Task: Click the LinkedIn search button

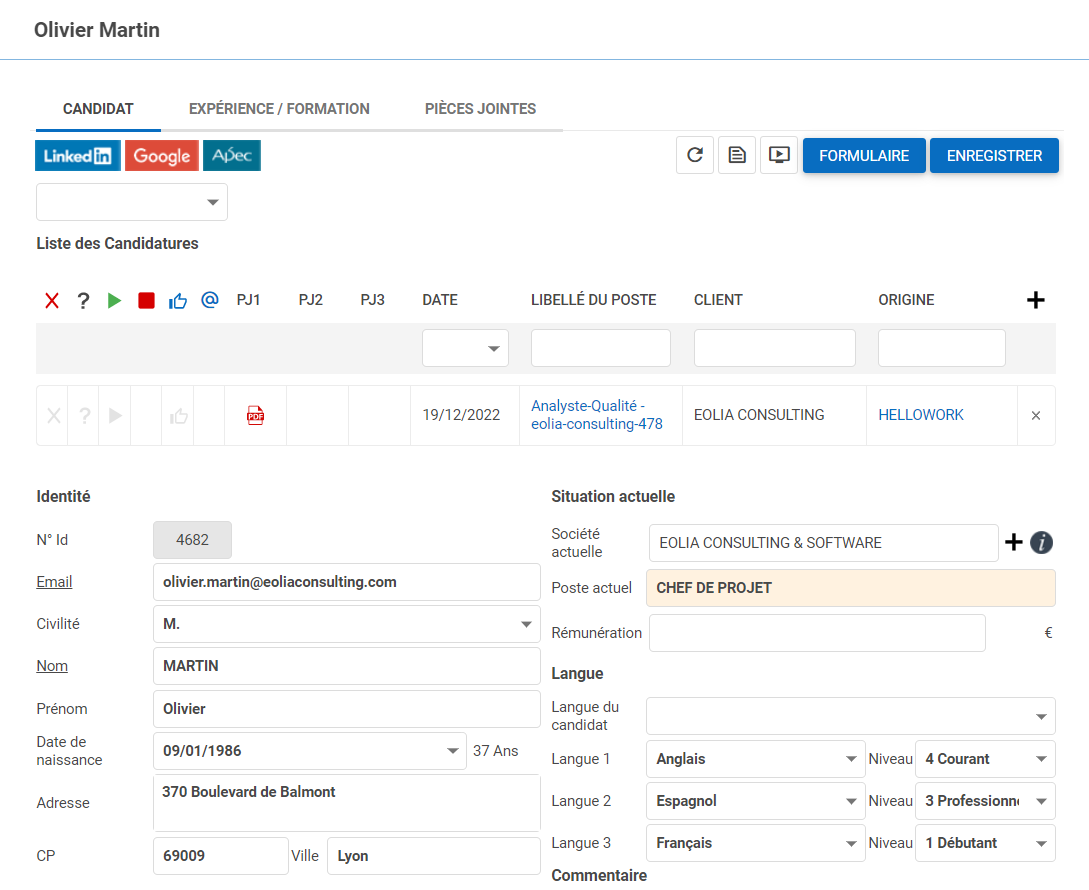Action: 78,156
